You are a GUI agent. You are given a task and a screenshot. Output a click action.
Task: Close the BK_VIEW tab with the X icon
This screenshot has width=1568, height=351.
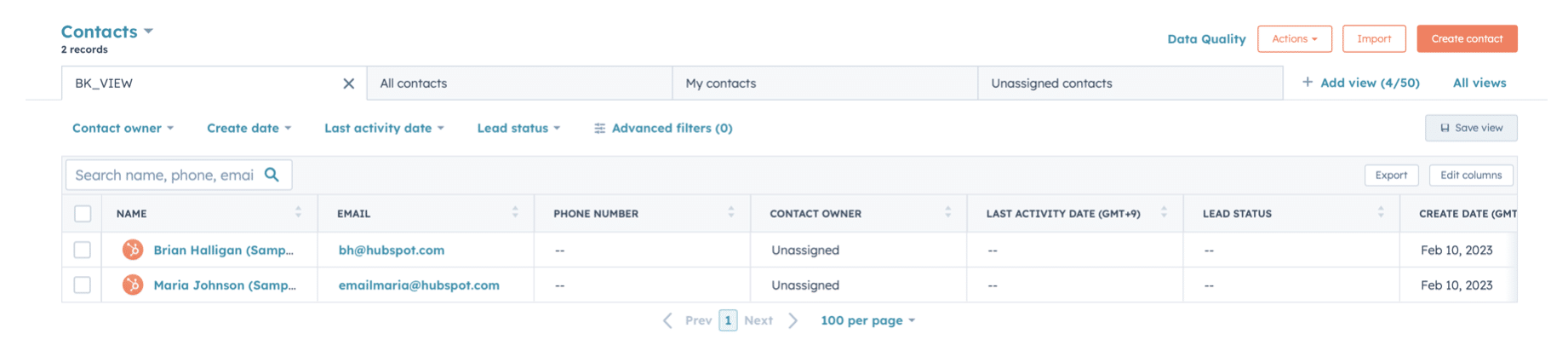tap(348, 83)
